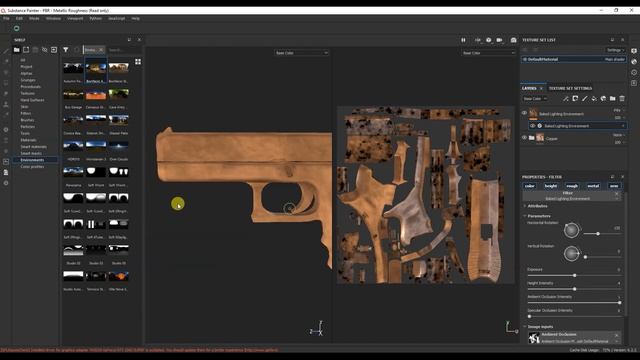The width and height of the screenshot is (640, 360).
Task: Toggle the color channel button
Action: click(x=530, y=186)
